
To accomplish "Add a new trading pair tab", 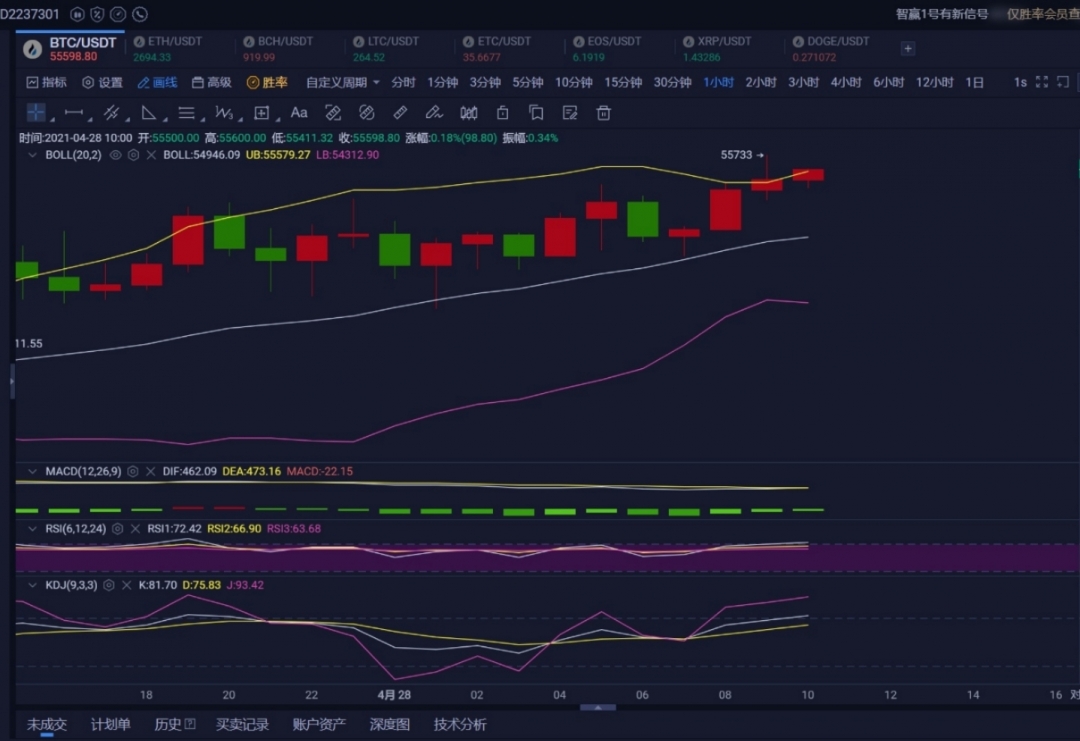I will [907, 48].
